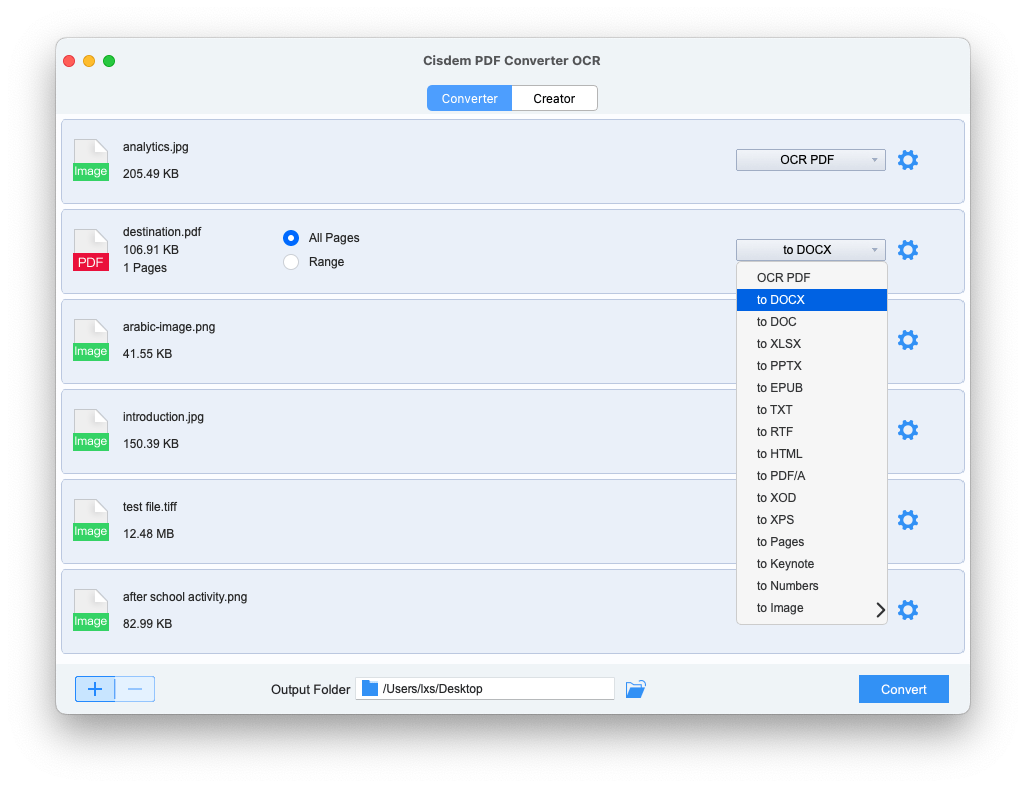Open OCR PDF dropdown for analytics.jpg
This screenshot has height=788, width=1026.
coord(810,160)
